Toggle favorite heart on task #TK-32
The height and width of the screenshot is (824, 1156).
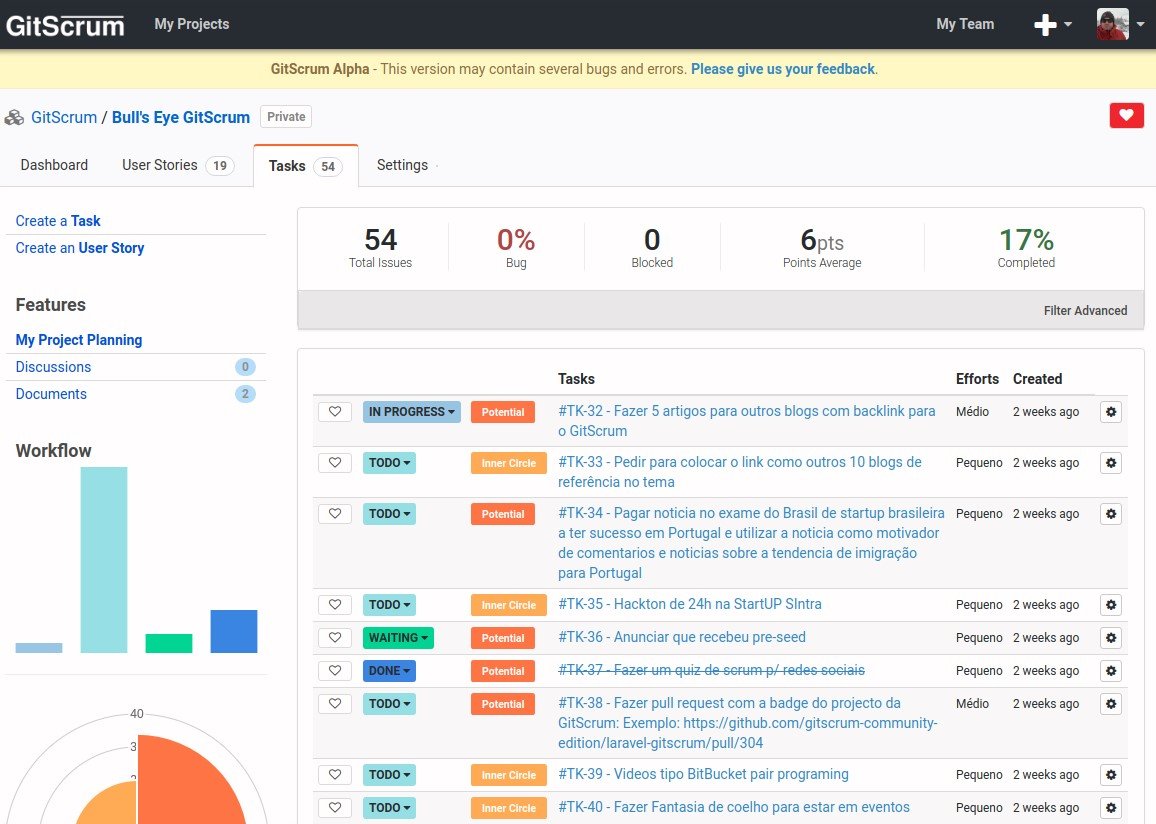(335, 411)
